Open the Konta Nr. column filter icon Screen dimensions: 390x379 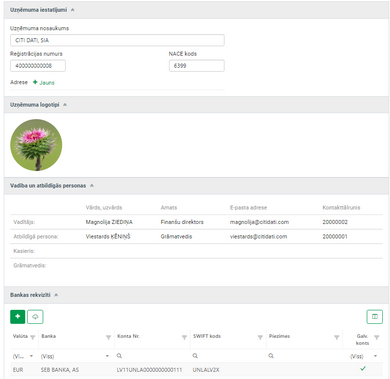pos(184,337)
